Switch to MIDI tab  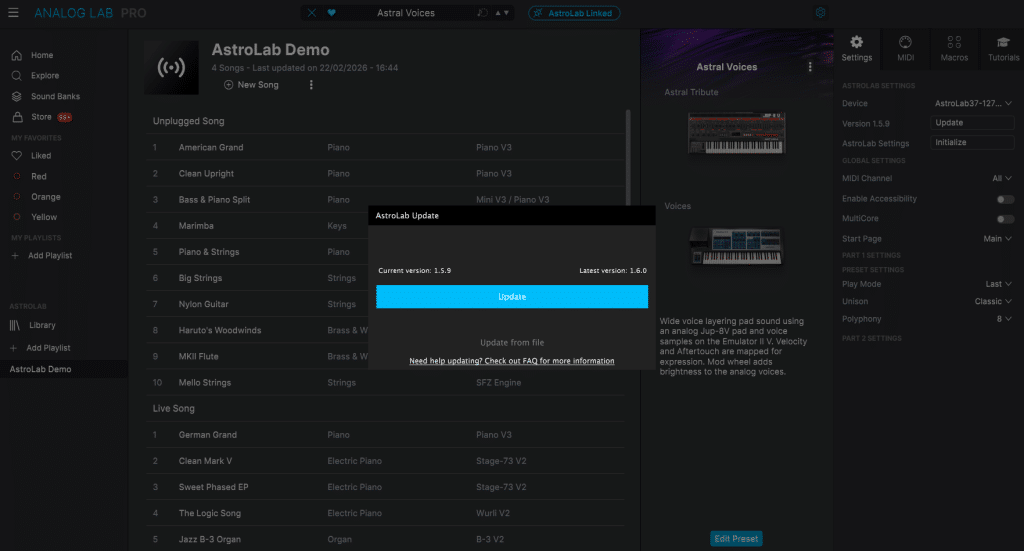point(905,49)
